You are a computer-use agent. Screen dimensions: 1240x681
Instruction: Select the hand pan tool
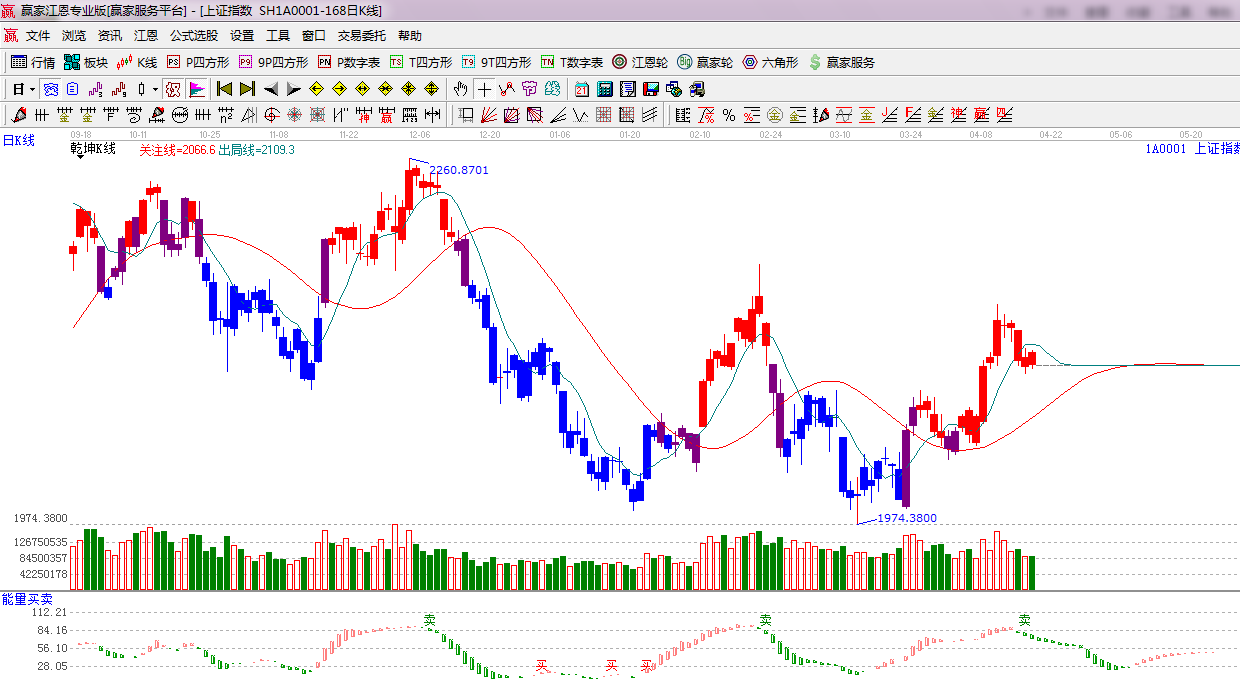[460, 89]
